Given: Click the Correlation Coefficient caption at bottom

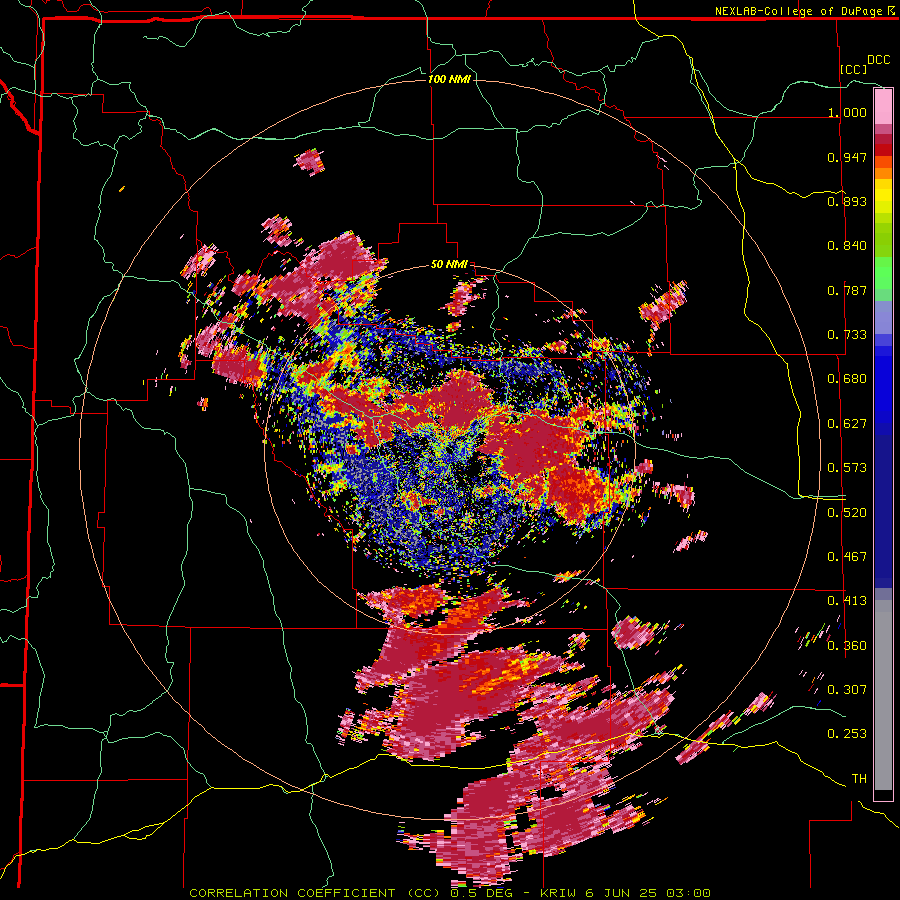Looking at the screenshot, I should (x=449, y=893).
